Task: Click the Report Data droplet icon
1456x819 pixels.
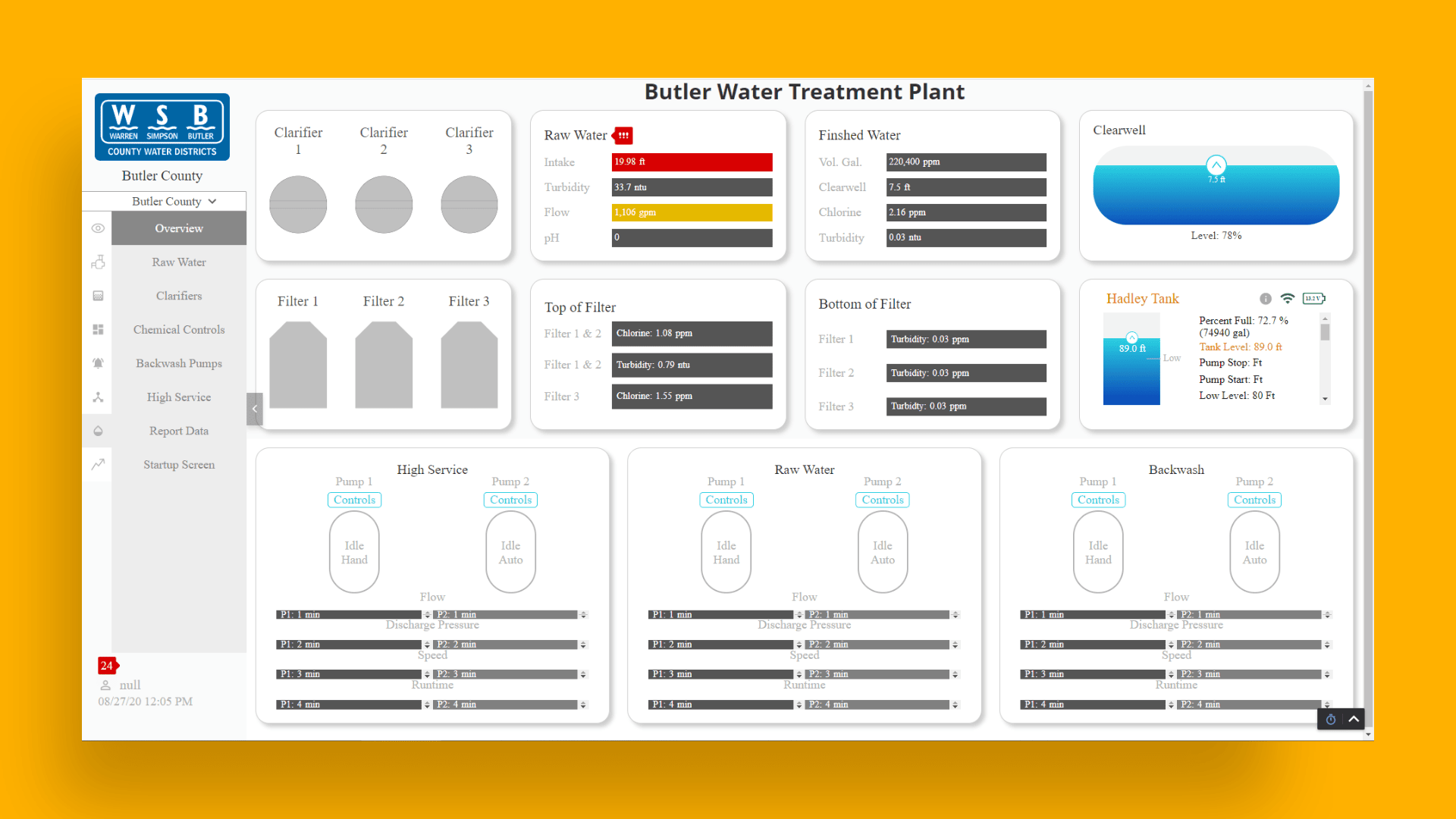Action: pyautogui.click(x=98, y=431)
